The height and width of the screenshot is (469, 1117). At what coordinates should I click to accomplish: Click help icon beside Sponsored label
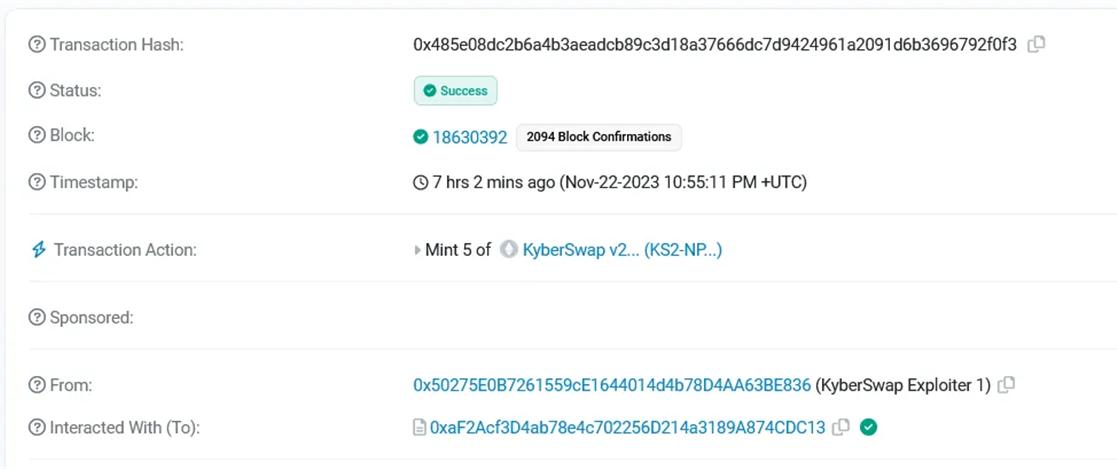(36, 318)
